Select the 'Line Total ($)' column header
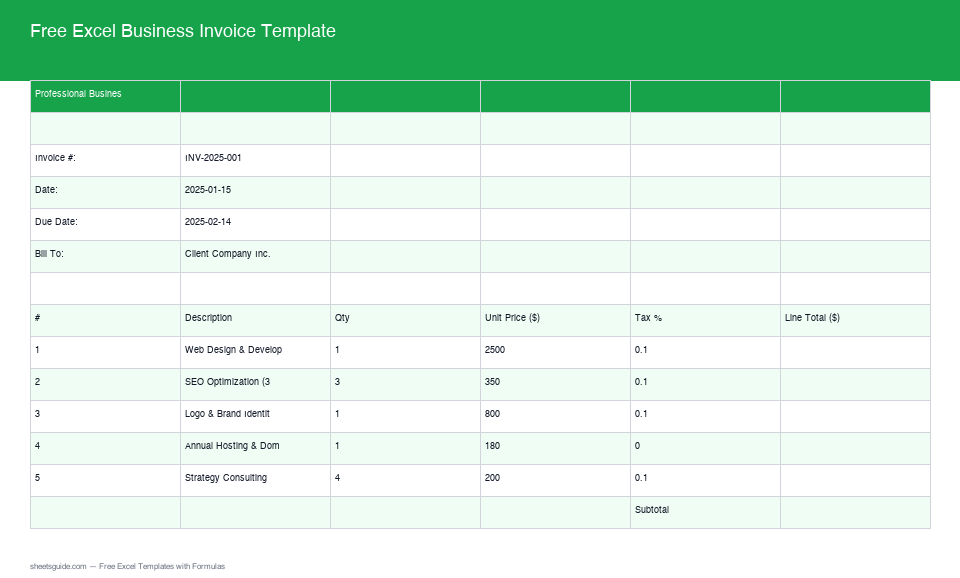Viewport: 960px width, 578px height. 855,319
